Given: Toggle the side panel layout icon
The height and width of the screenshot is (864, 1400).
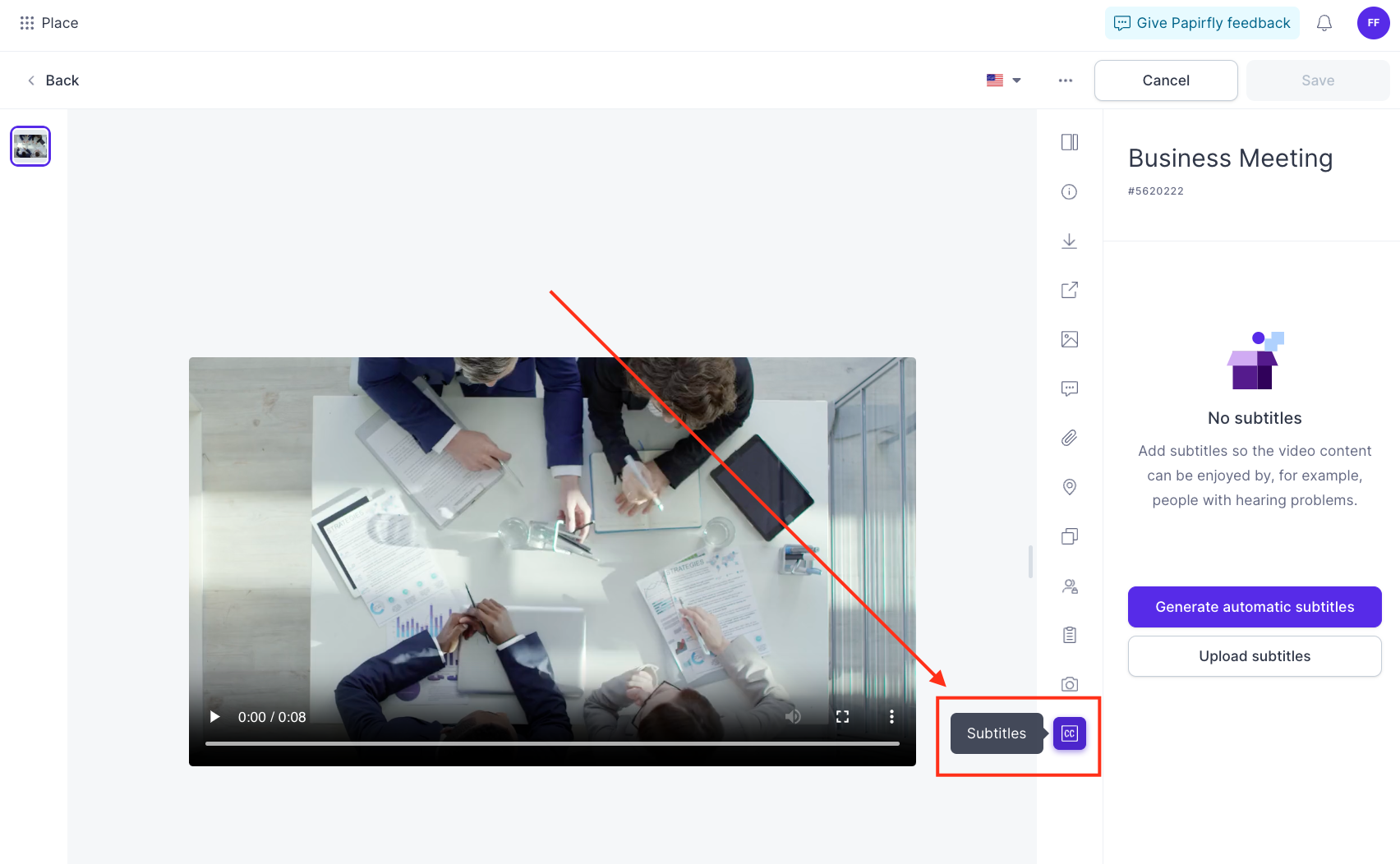Looking at the screenshot, I should pos(1070,142).
